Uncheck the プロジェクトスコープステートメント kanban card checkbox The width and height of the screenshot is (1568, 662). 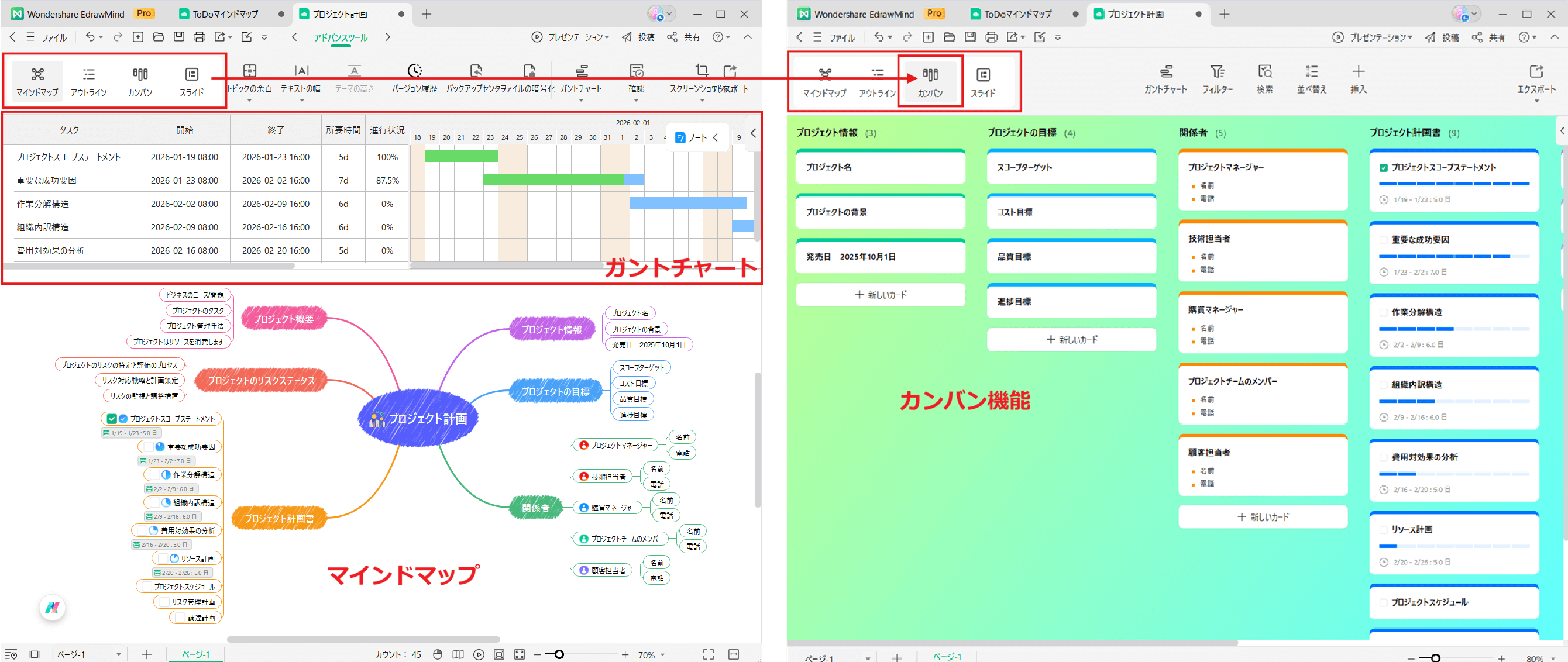point(1383,167)
